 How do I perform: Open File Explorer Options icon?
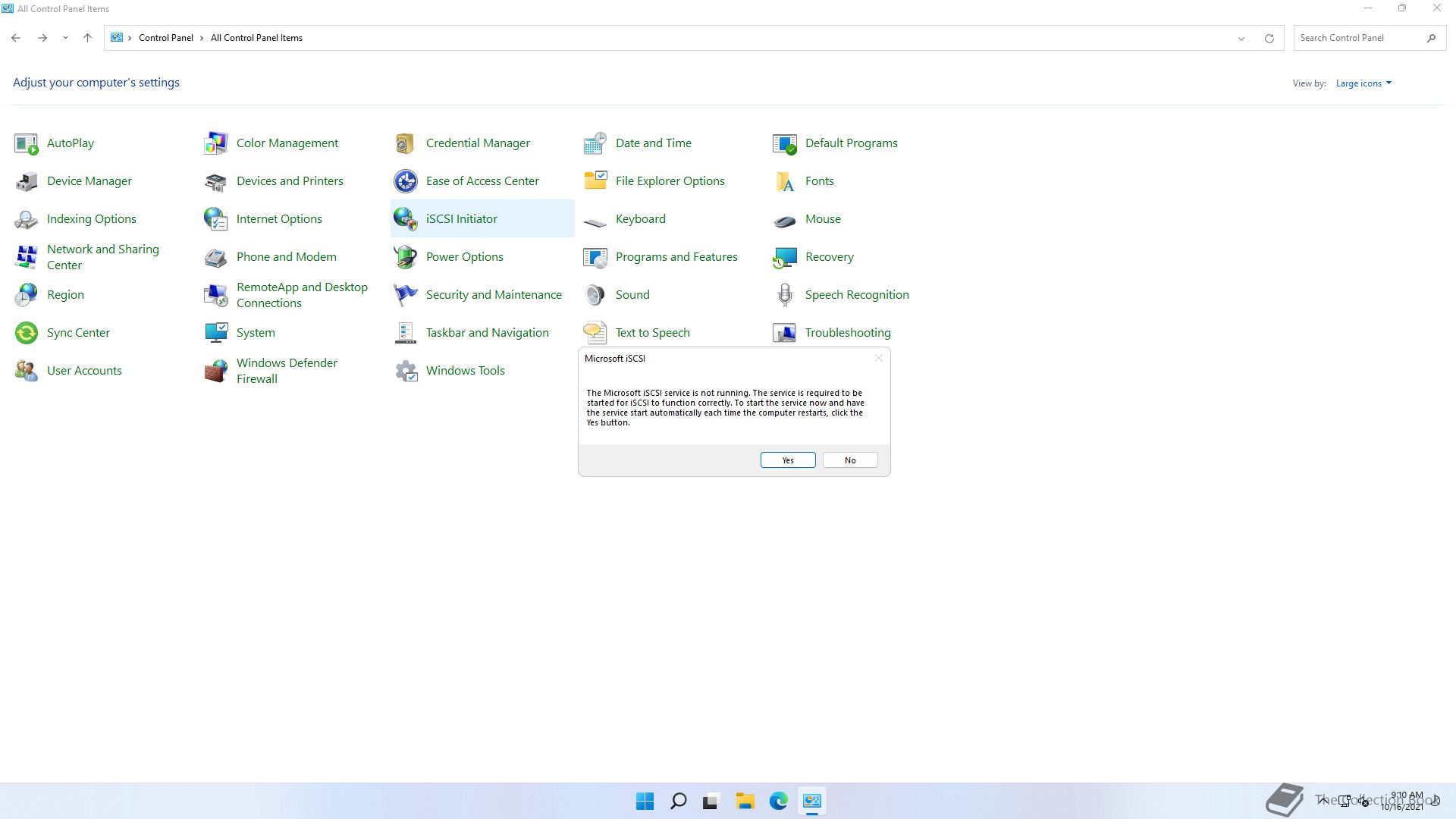pyautogui.click(x=595, y=181)
